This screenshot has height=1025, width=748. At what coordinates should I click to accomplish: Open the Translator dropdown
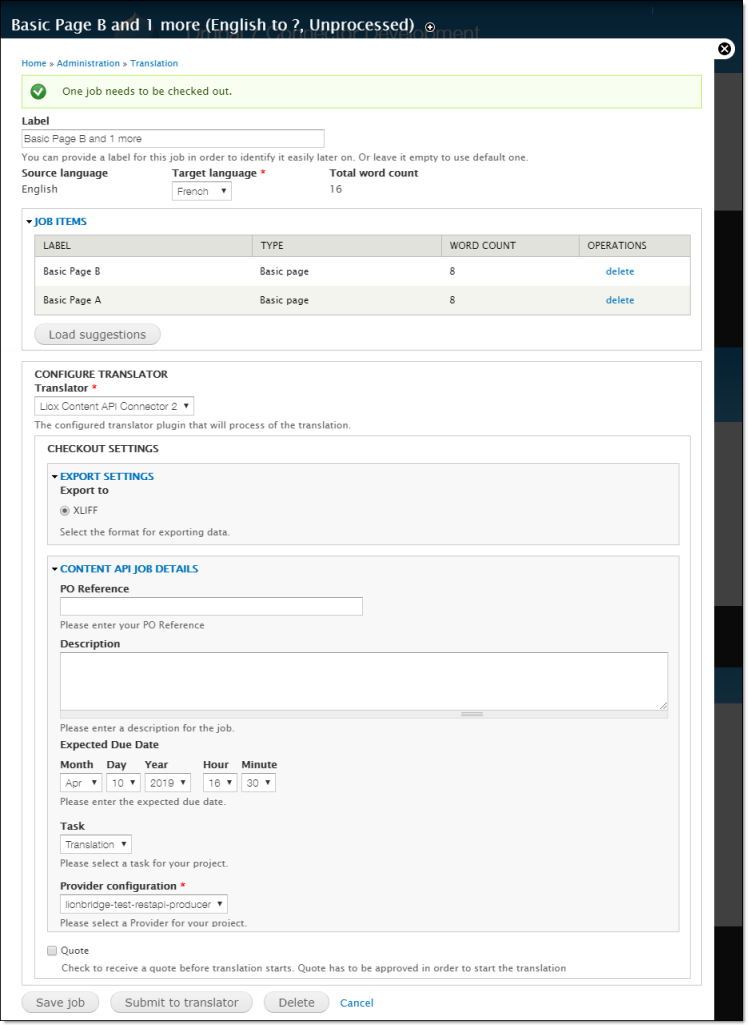click(114, 406)
